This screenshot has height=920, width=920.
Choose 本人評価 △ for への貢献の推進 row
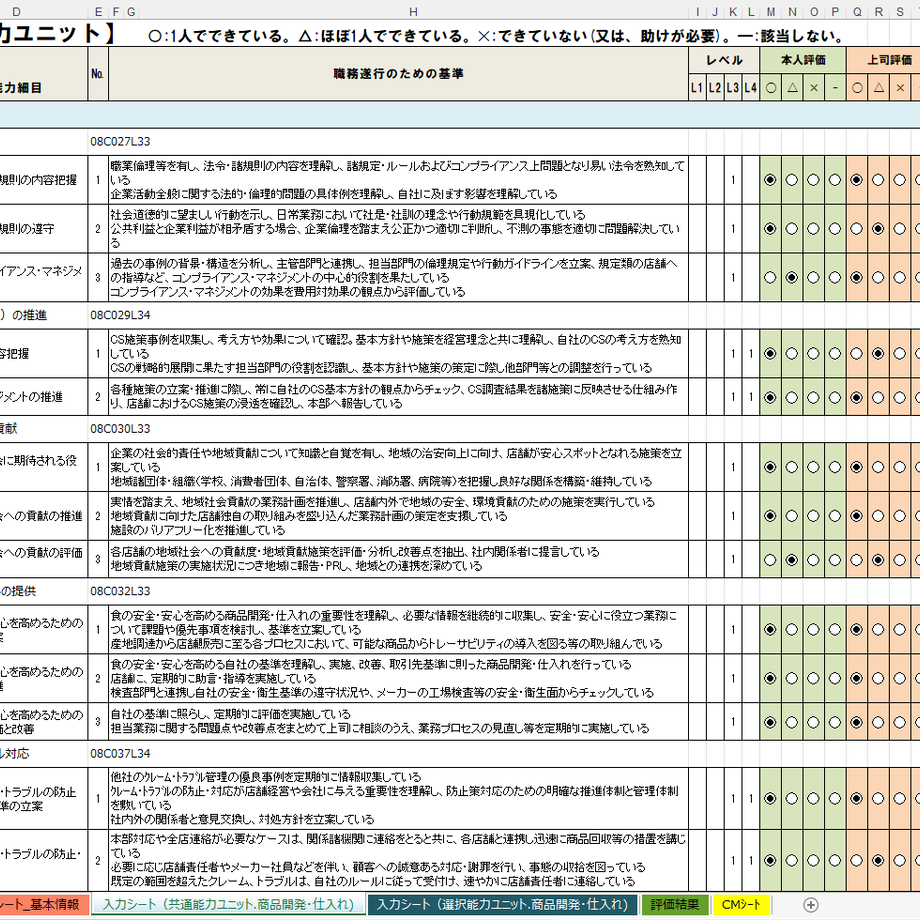pyautogui.click(x=792, y=516)
